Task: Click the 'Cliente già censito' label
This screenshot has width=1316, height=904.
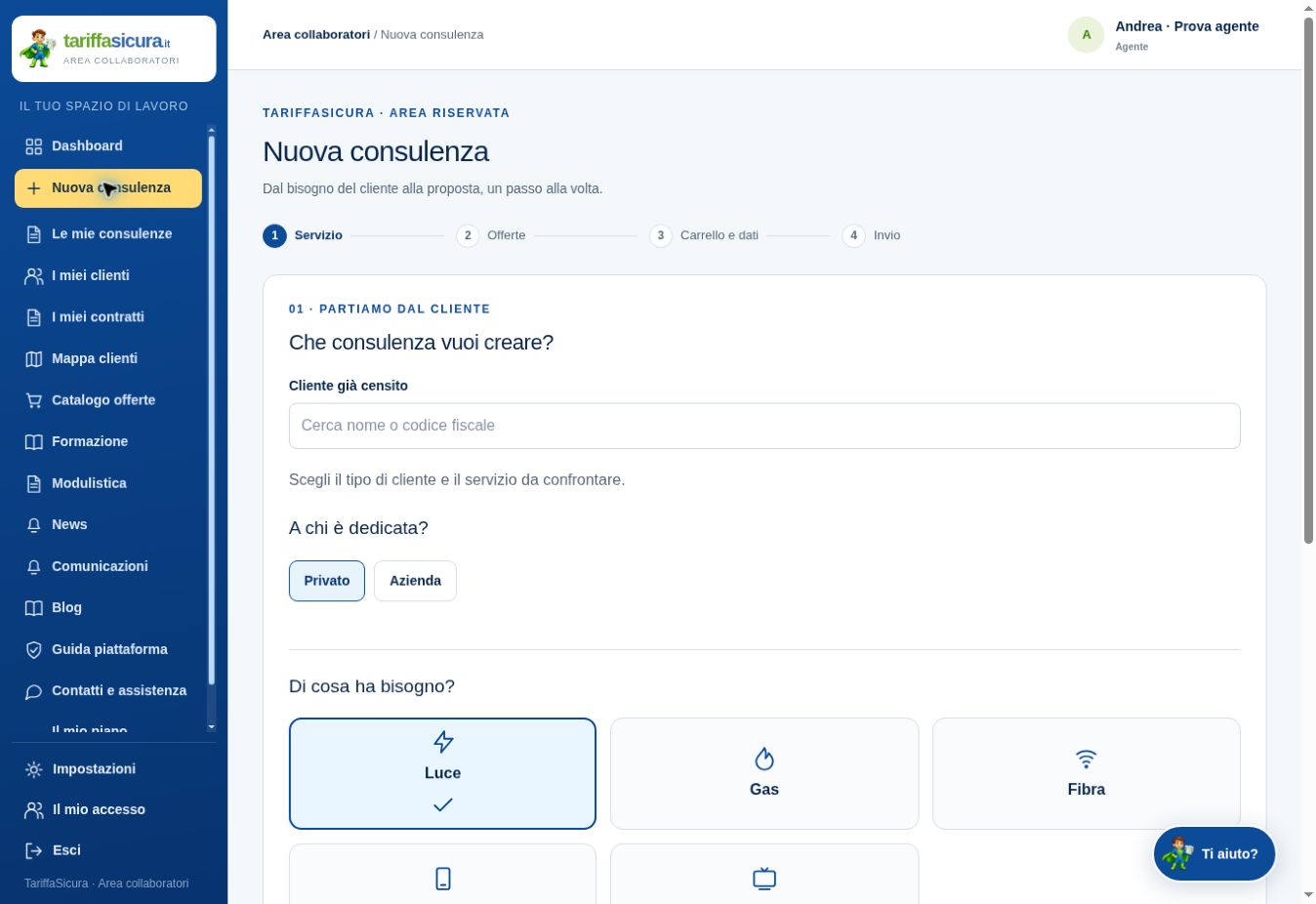Action: pos(349,386)
